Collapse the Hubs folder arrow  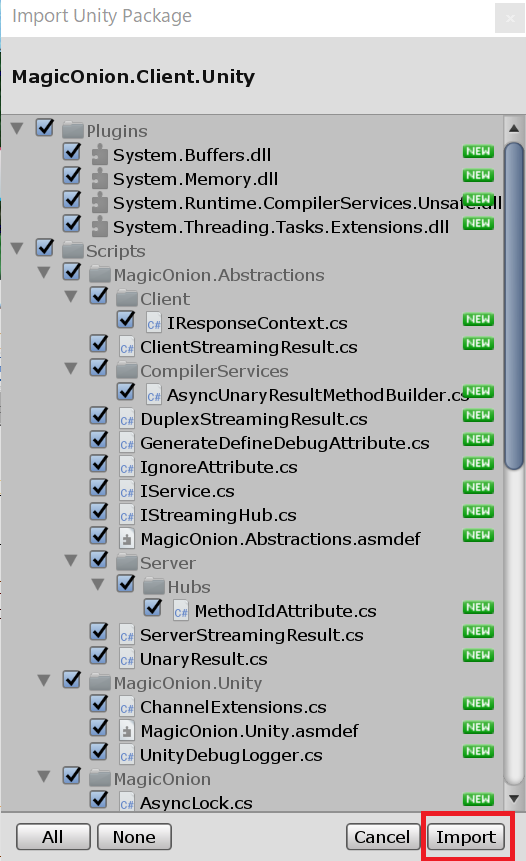98,585
